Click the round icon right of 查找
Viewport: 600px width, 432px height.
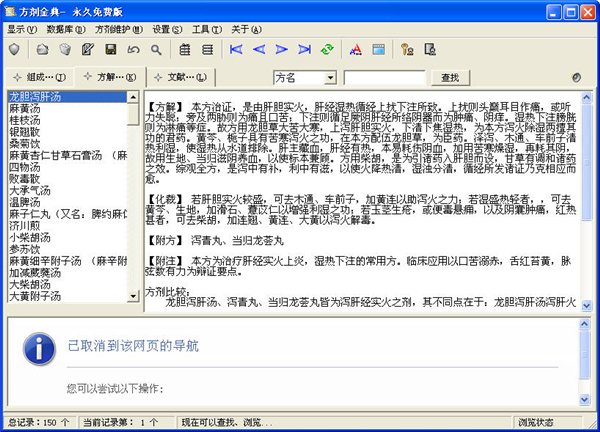pos(576,78)
